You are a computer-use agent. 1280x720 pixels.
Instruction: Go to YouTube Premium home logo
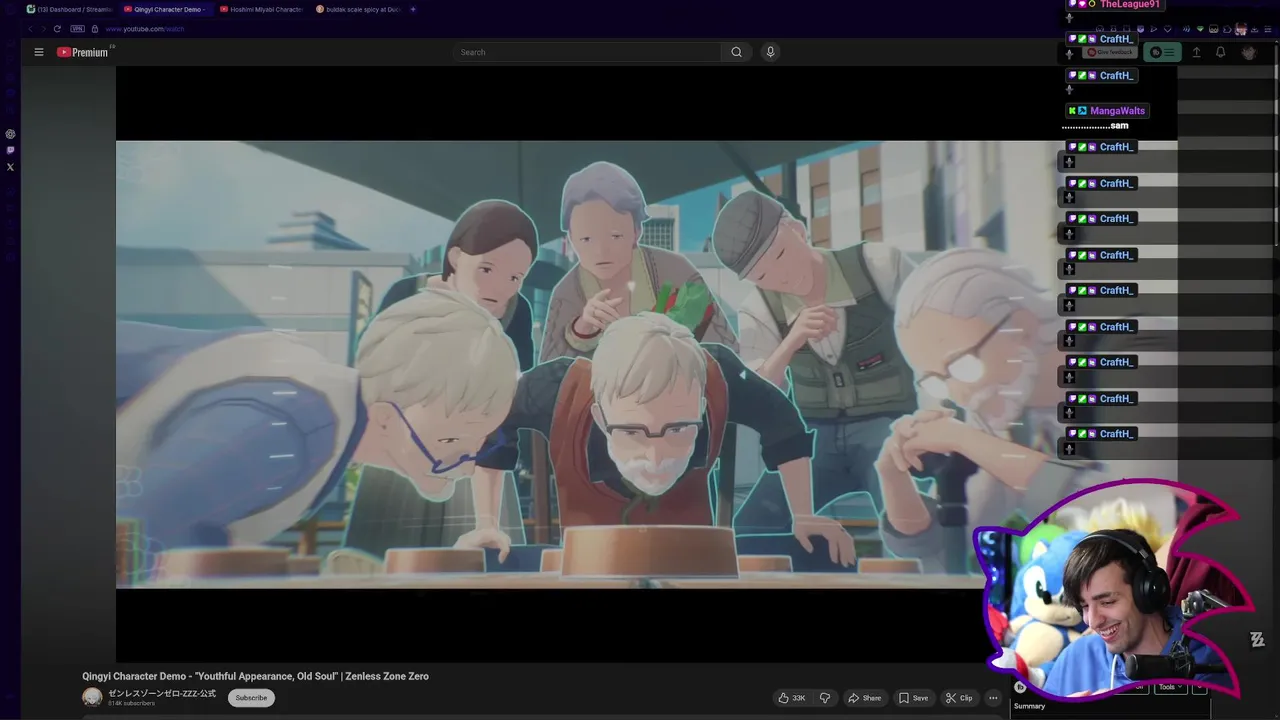pyautogui.click(x=84, y=52)
